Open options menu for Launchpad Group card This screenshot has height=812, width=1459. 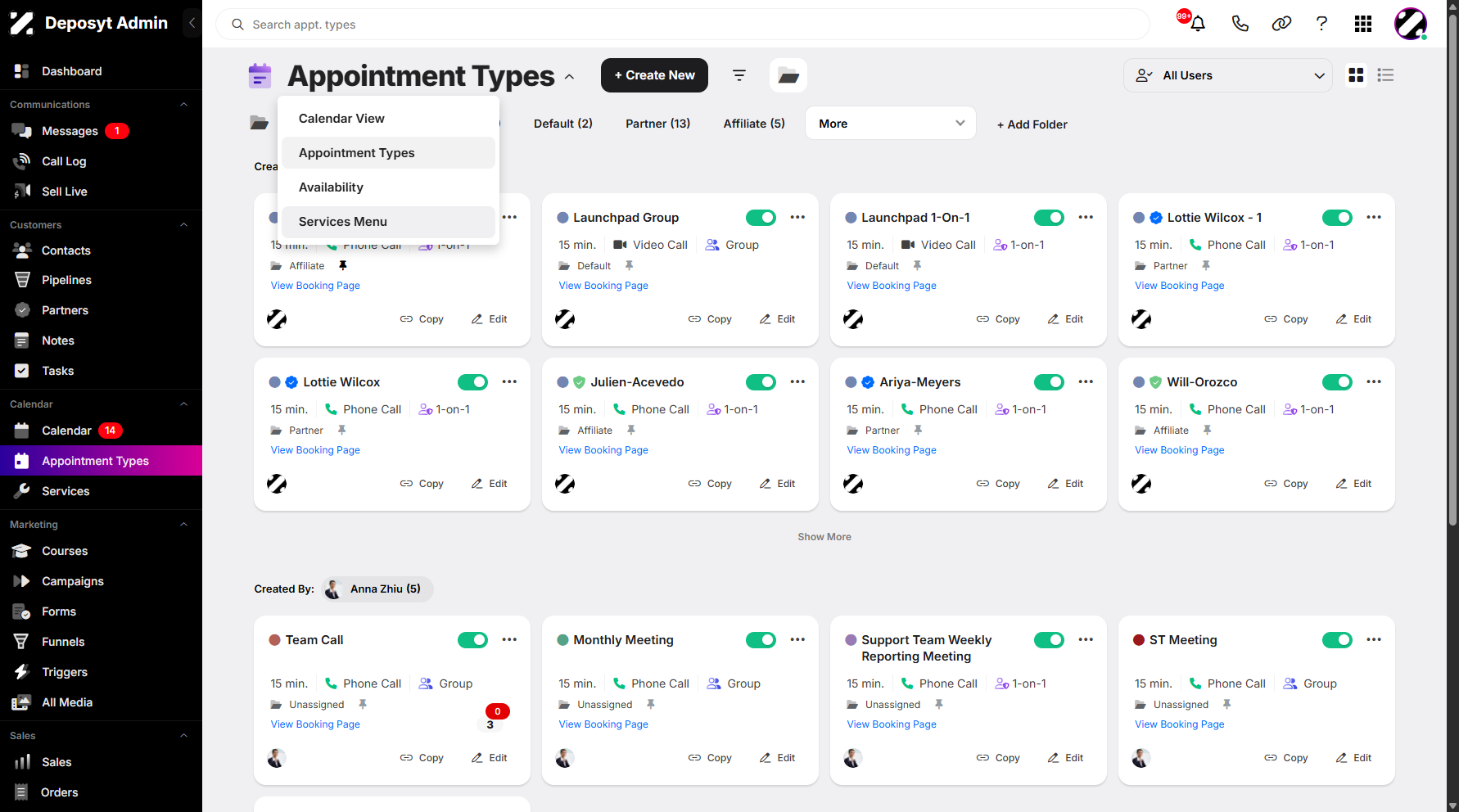[x=797, y=218]
